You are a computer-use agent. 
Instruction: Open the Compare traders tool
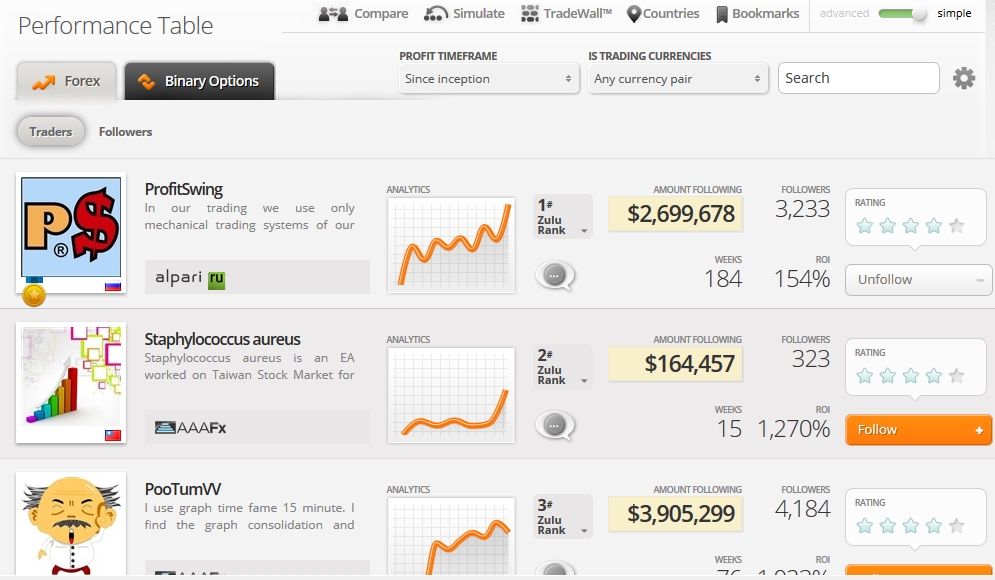[x=363, y=13]
